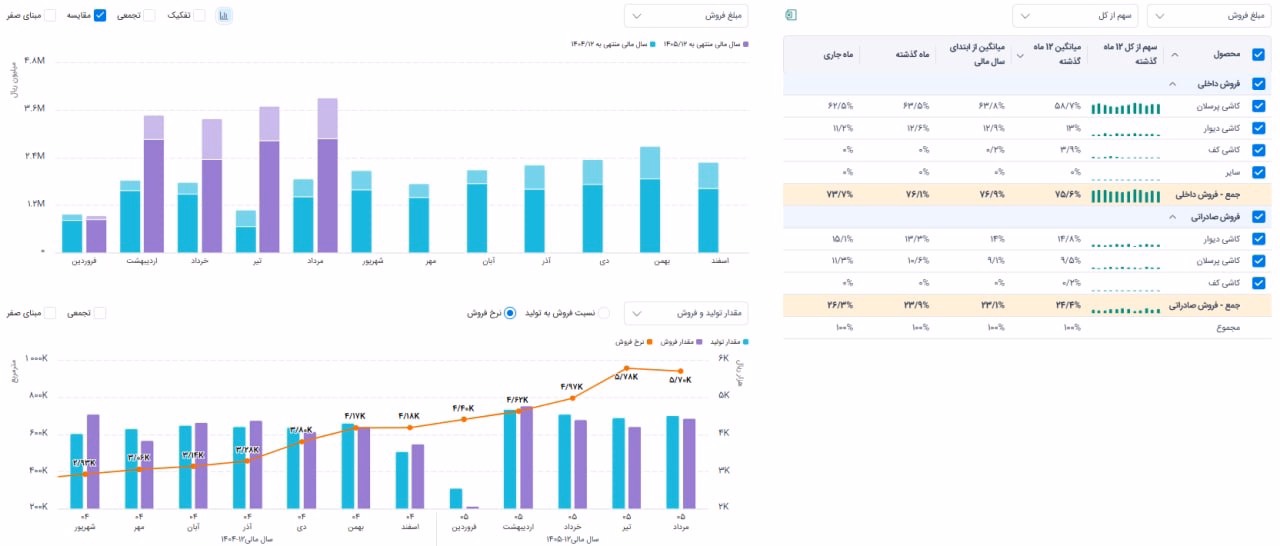Collapse the فروش داخلی group
1280x546 pixels.
pos(1173,84)
